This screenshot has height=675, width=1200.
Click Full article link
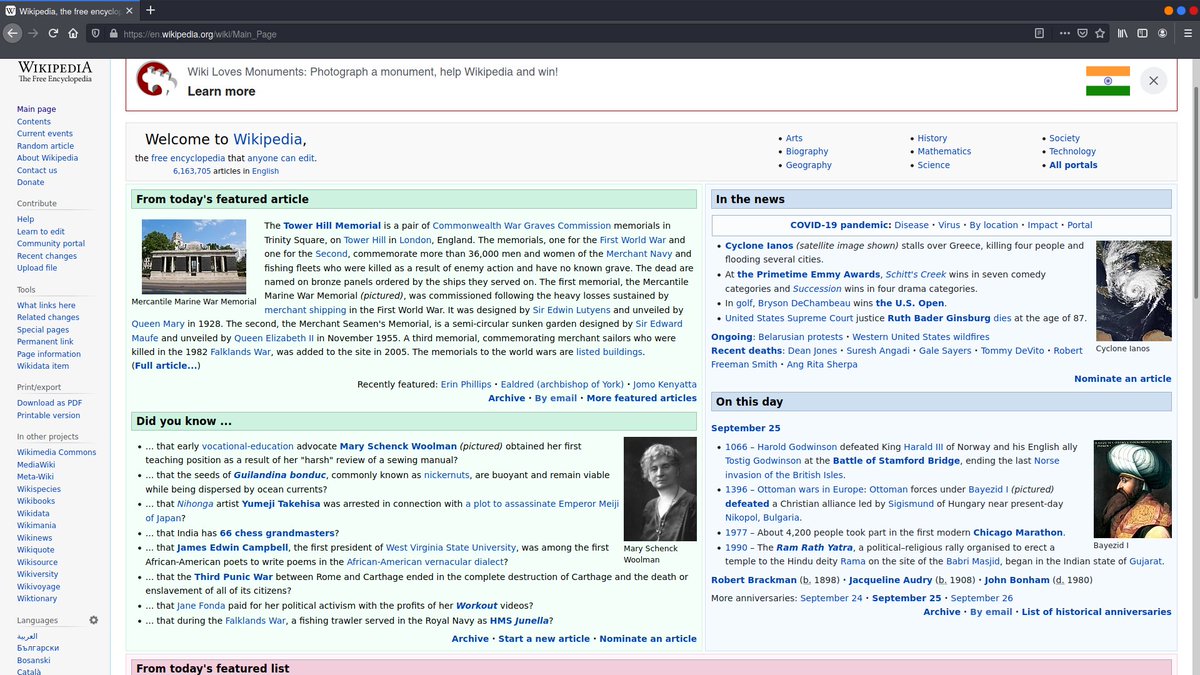click(166, 366)
